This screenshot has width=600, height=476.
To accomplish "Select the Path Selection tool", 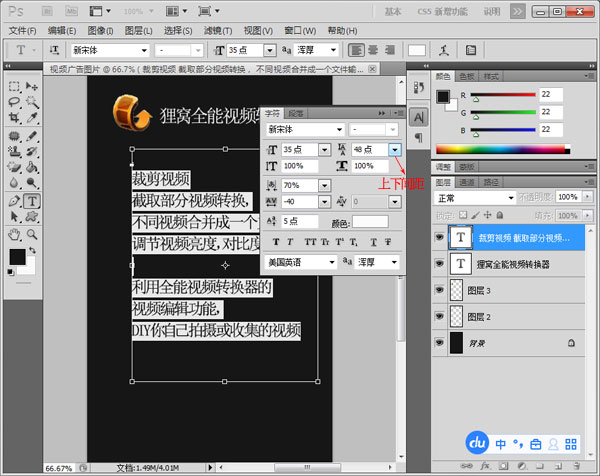I will (15, 217).
